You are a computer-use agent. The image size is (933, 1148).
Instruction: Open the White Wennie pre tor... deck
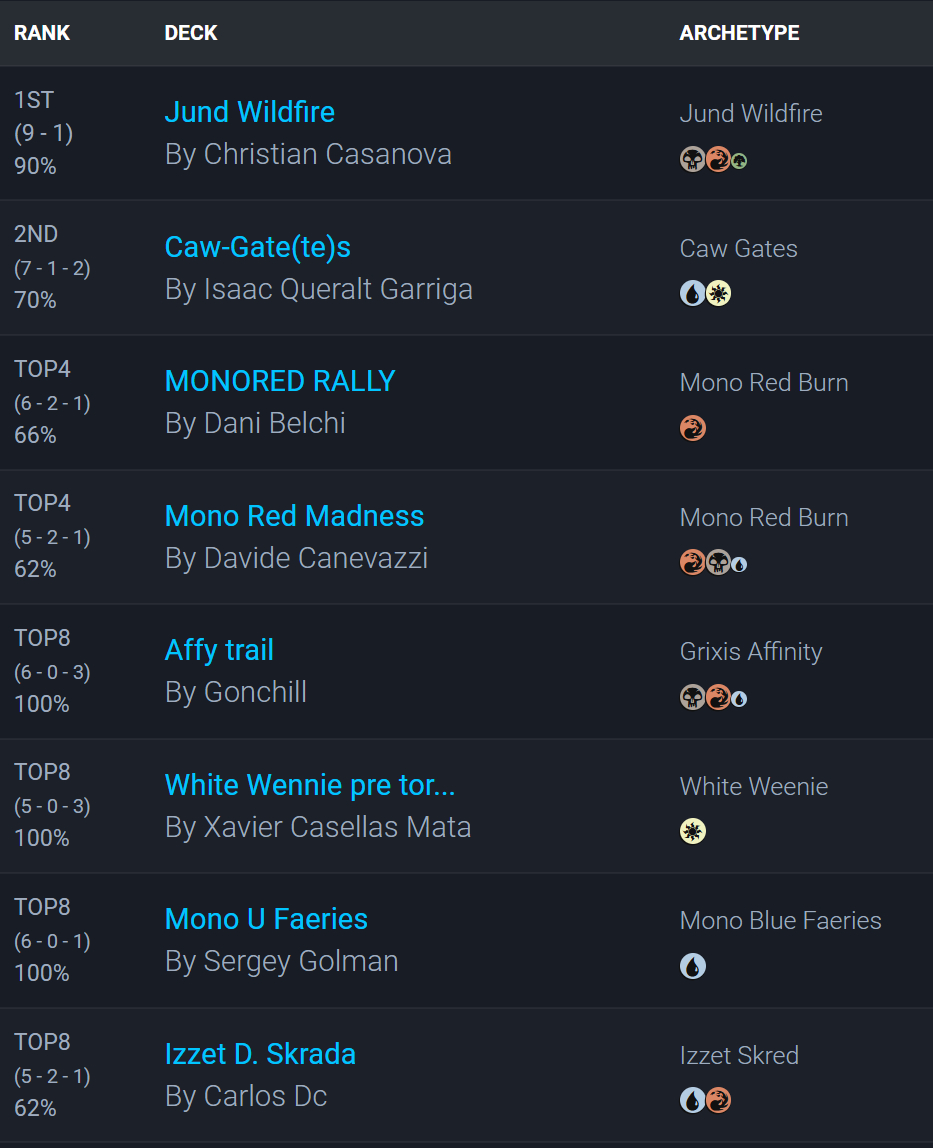click(x=309, y=785)
